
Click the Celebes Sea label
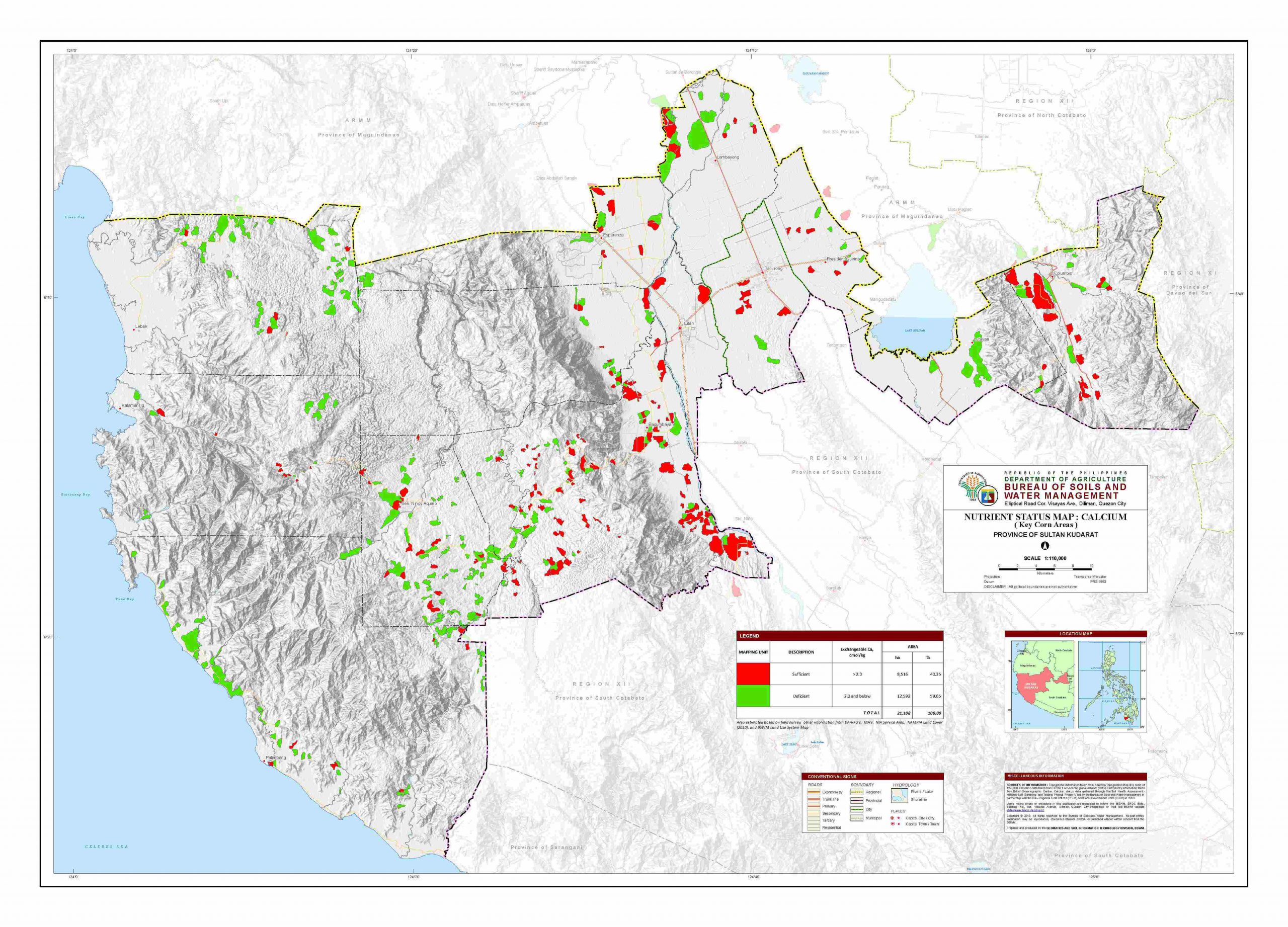coord(107,847)
